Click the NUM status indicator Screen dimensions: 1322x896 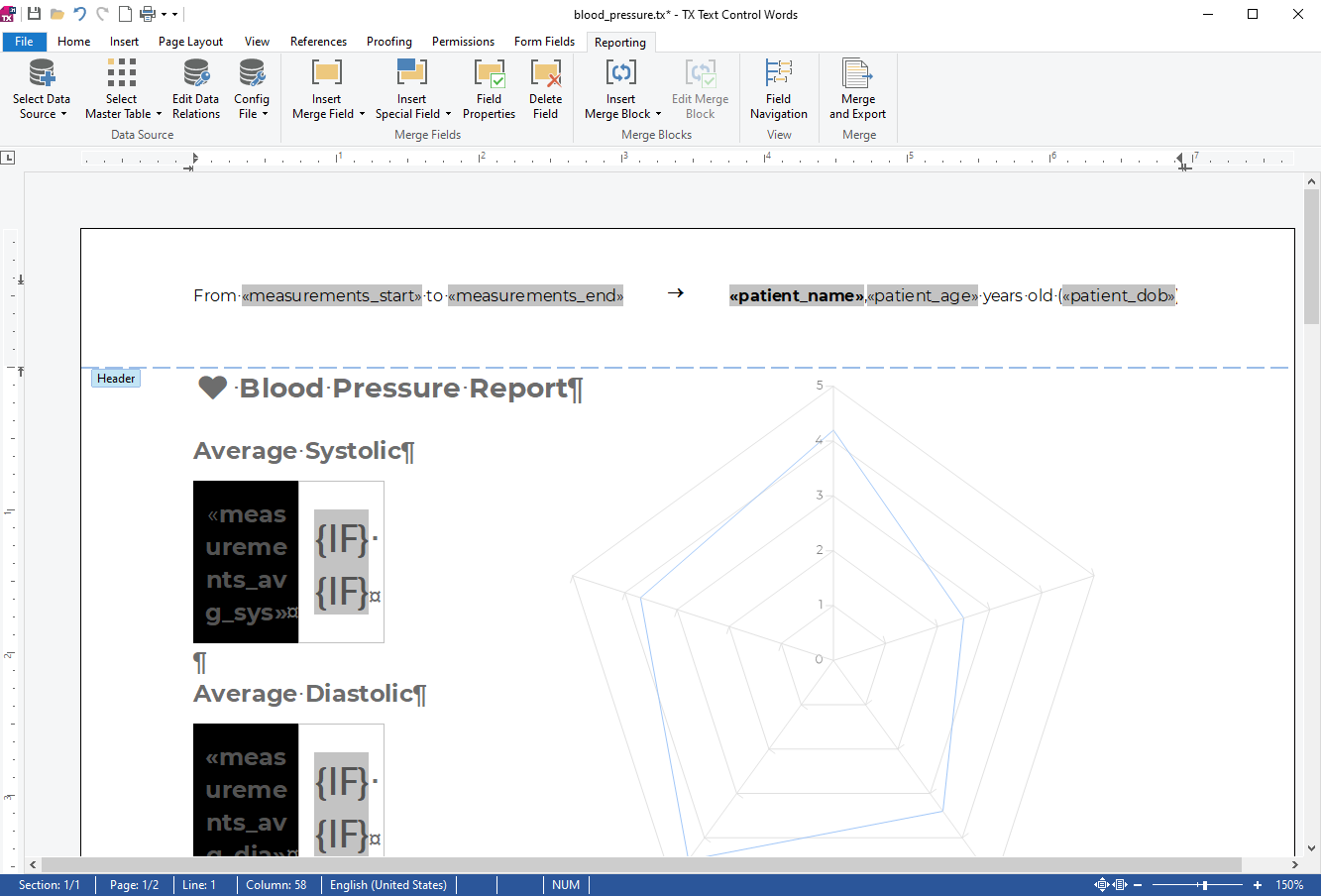point(566,885)
